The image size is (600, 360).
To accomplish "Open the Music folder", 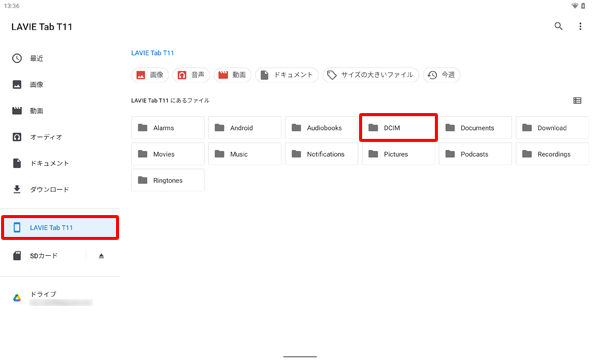I will pyautogui.click(x=245, y=154).
